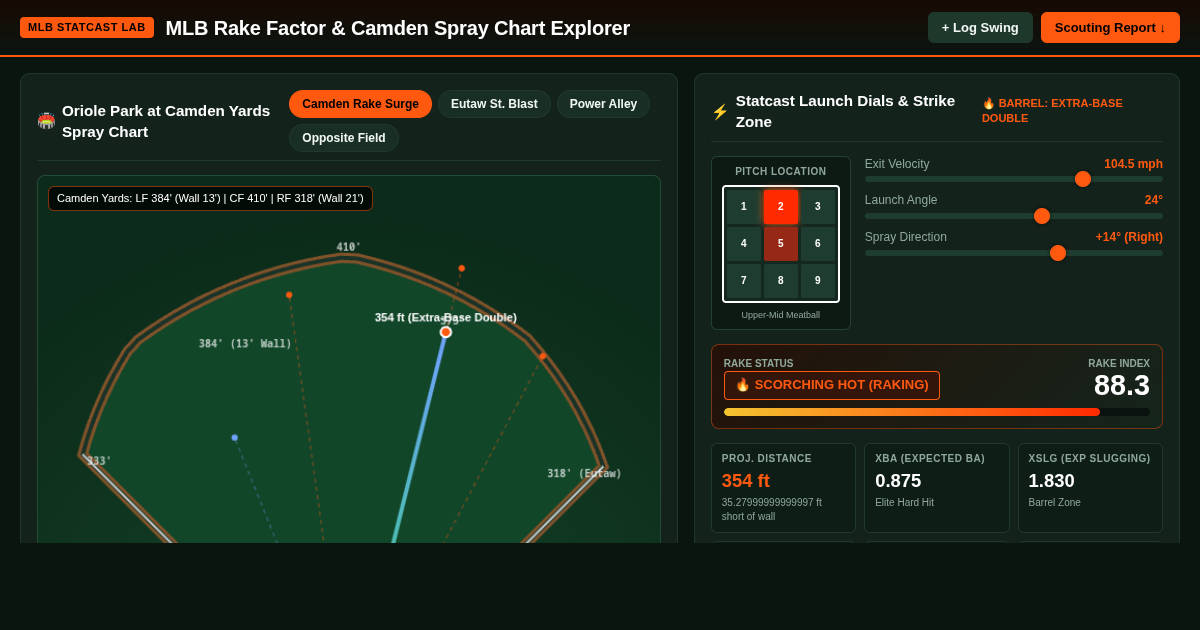Open the Scouting Report download
1200x630 pixels.
pos(1110,27)
